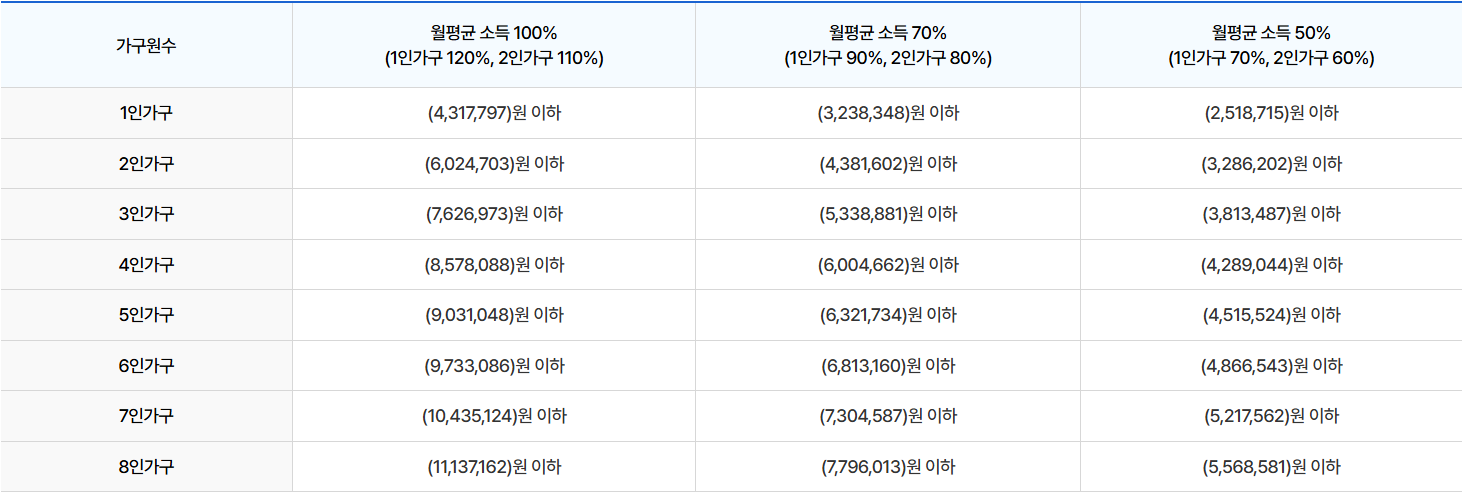This screenshot has height=493, width=1462.
Task: Click the (4,866,543)원 이하 cell
Action: (1271, 366)
